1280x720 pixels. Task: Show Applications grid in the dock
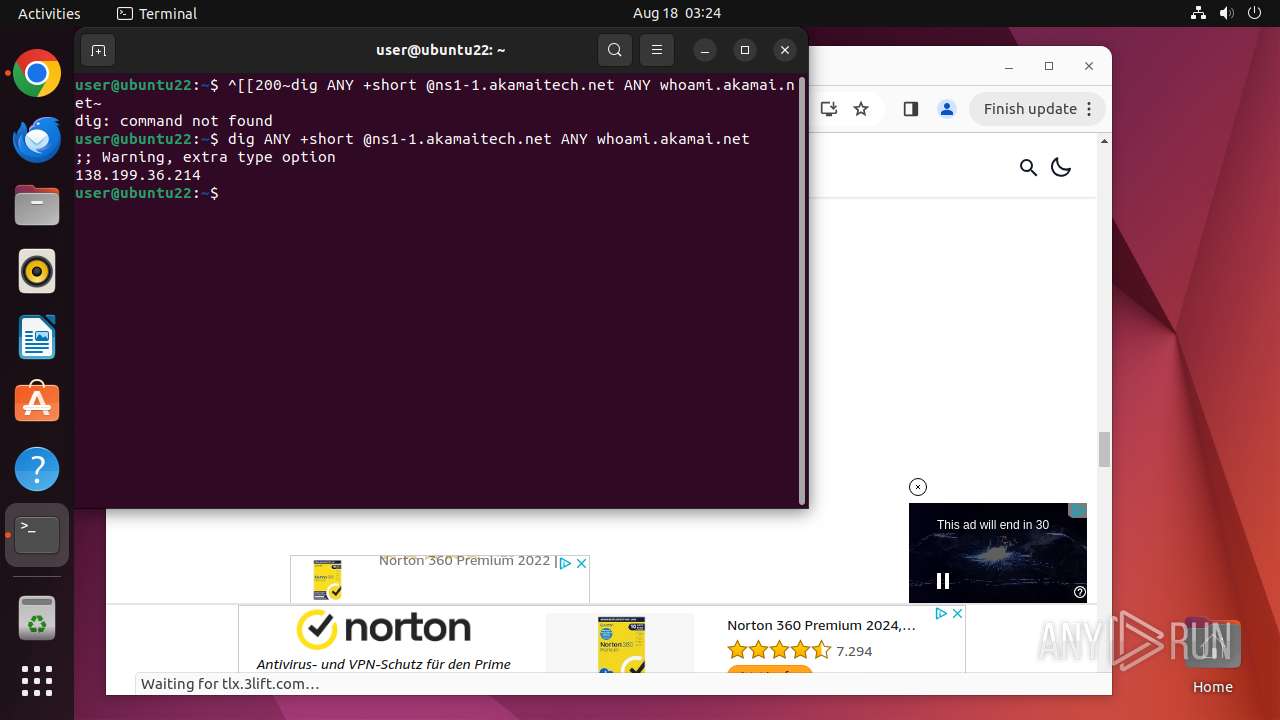(x=37, y=681)
